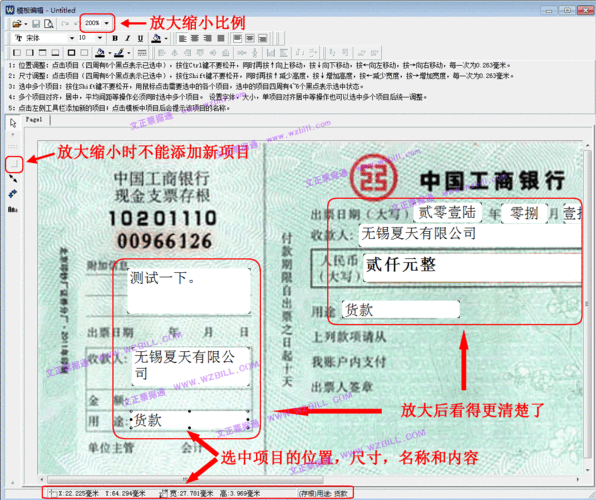596x500 pixels.
Task: Click the border line style icon
Action: point(142,52)
